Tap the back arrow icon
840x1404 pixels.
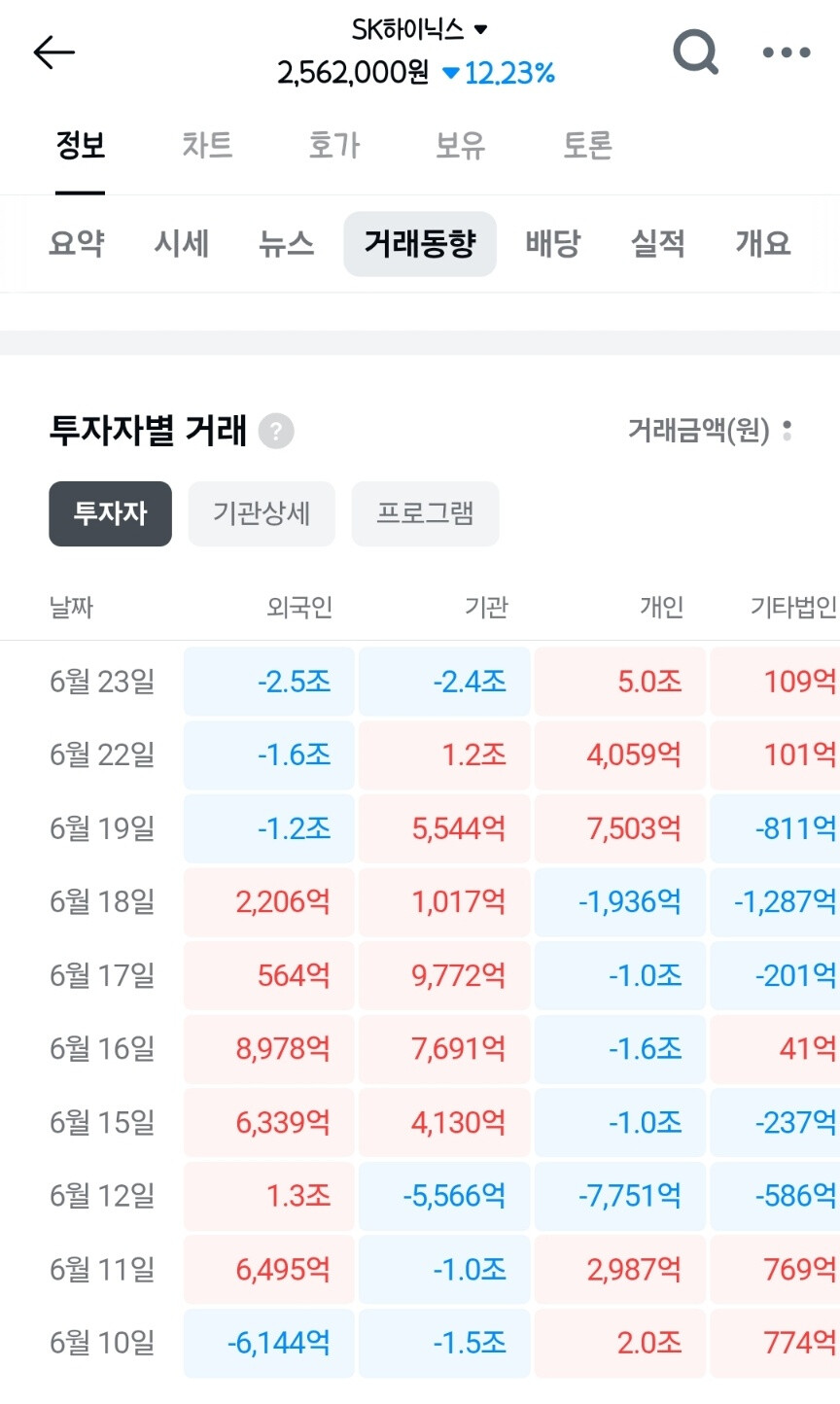tap(53, 52)
